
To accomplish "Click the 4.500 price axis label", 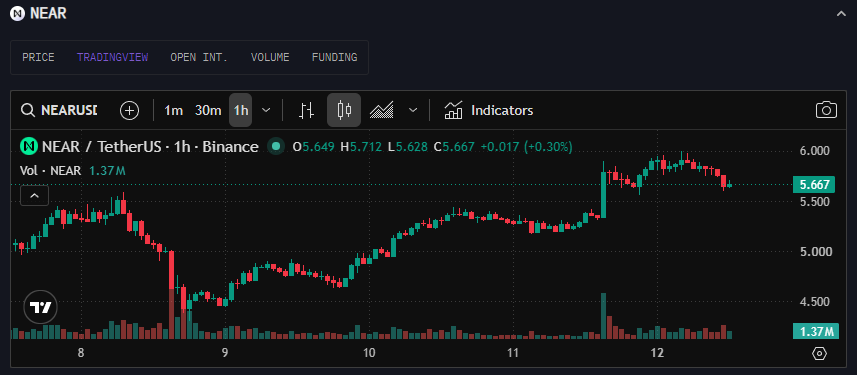I will [814, 302].
